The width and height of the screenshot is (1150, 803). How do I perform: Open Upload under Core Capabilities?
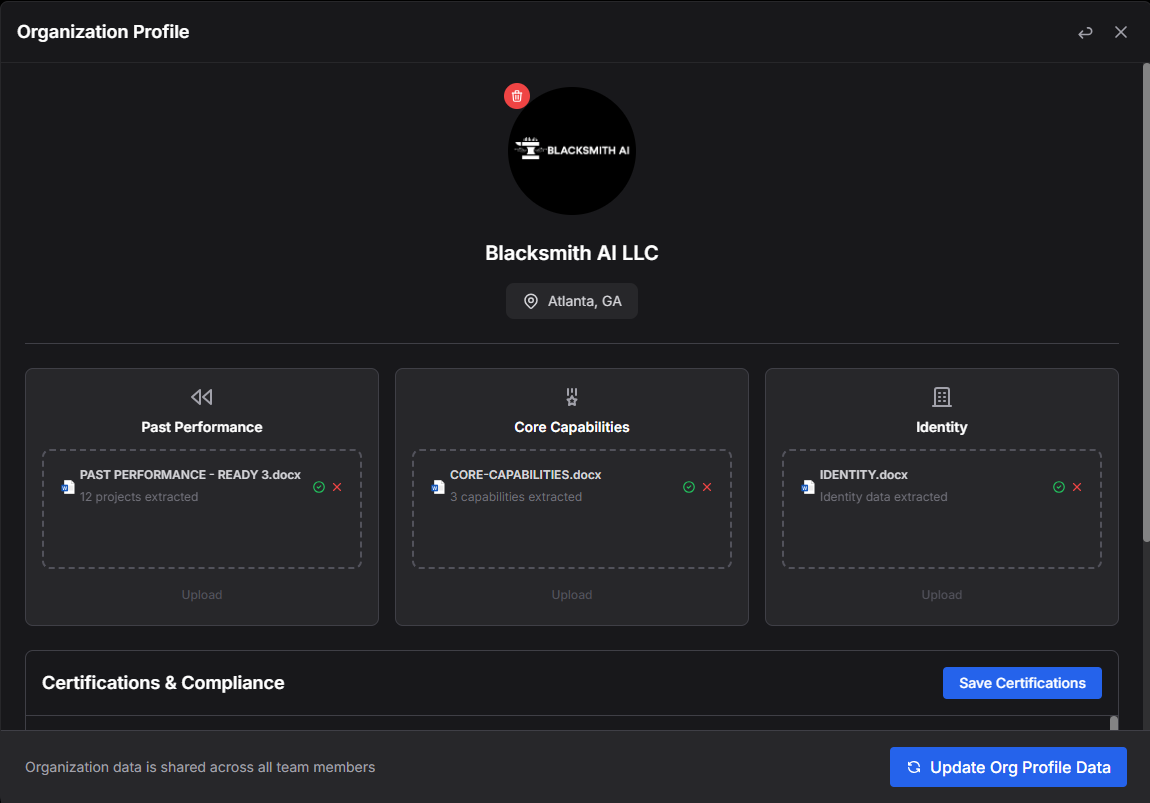coord(571,594)
